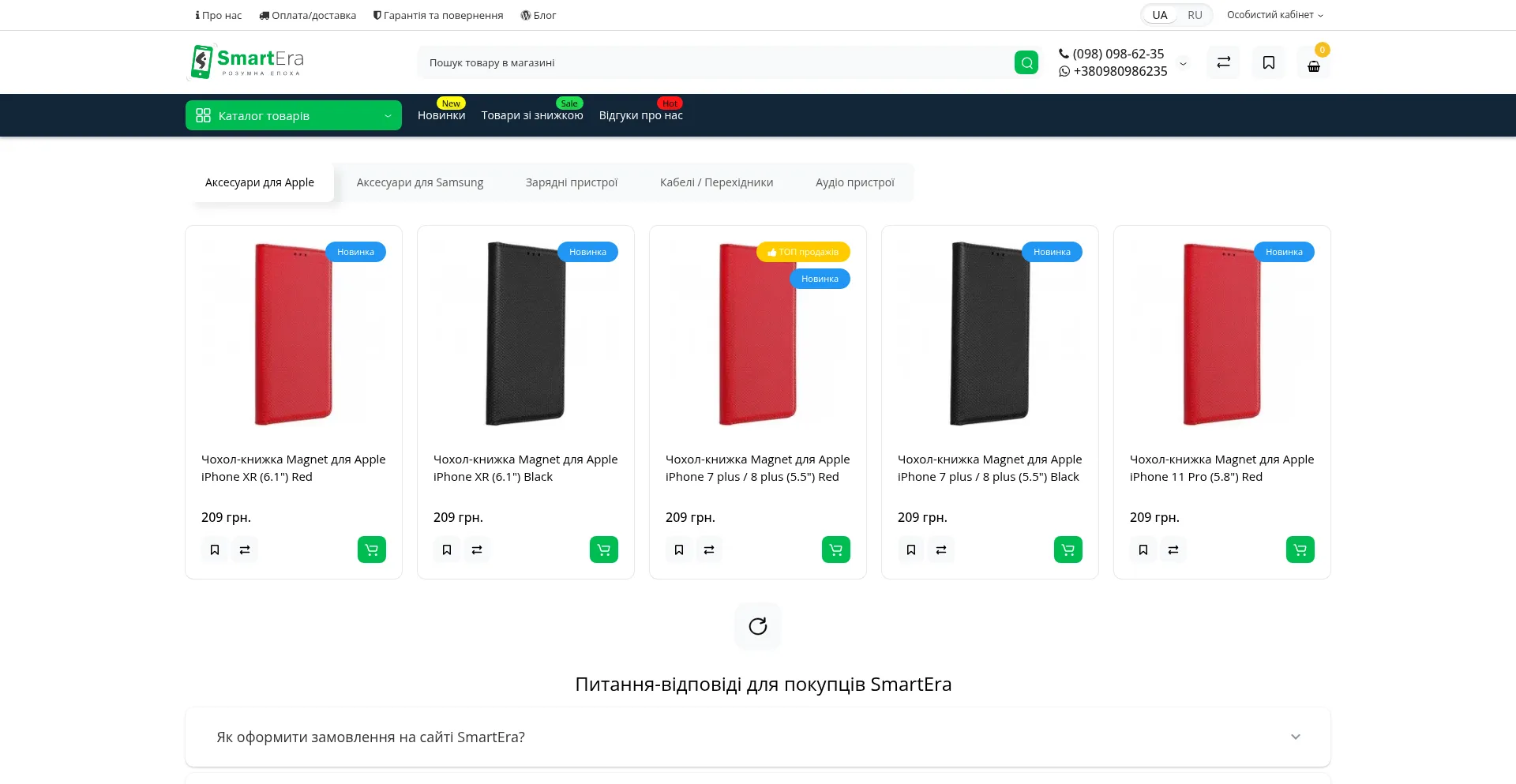1516x784 pixels.
Task: Compare the iPhone 7 plus Black case
Action: (x=941, y=550)
